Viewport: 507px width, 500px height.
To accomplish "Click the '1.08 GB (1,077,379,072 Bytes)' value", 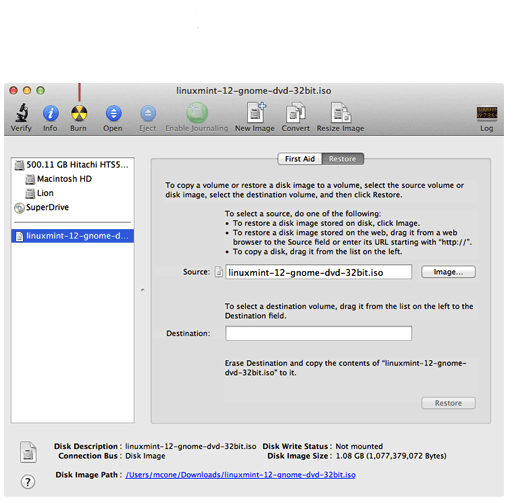I will (x=391, y=456).
